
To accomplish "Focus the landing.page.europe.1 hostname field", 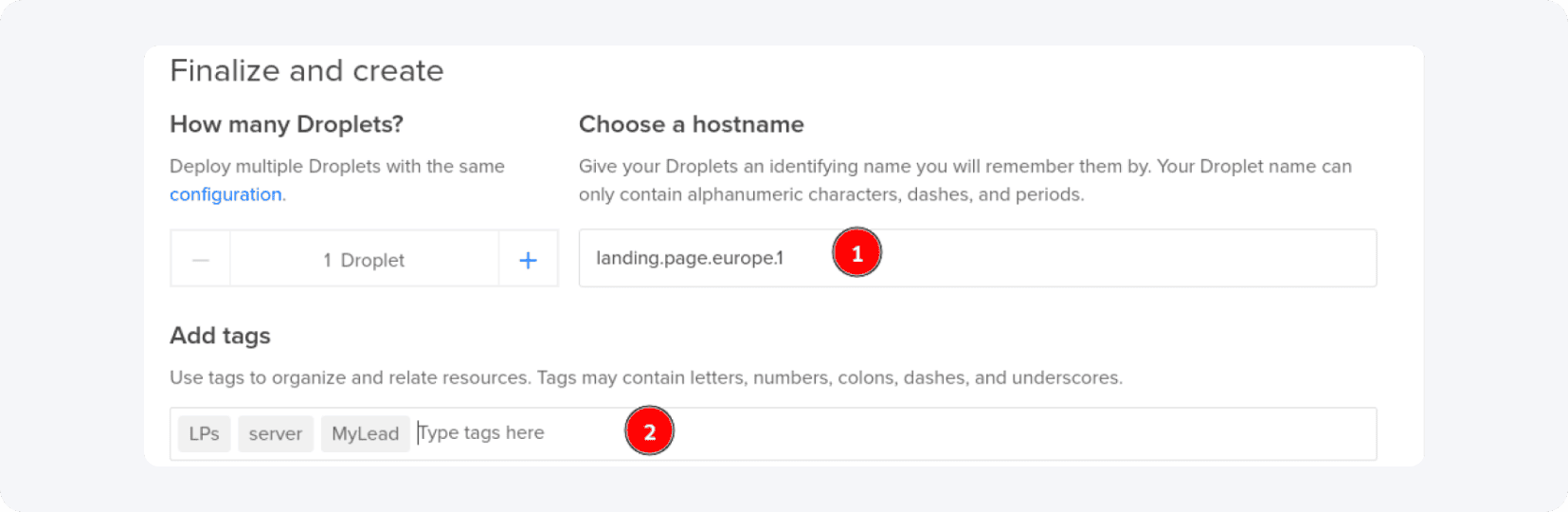I will coord(690,258).
